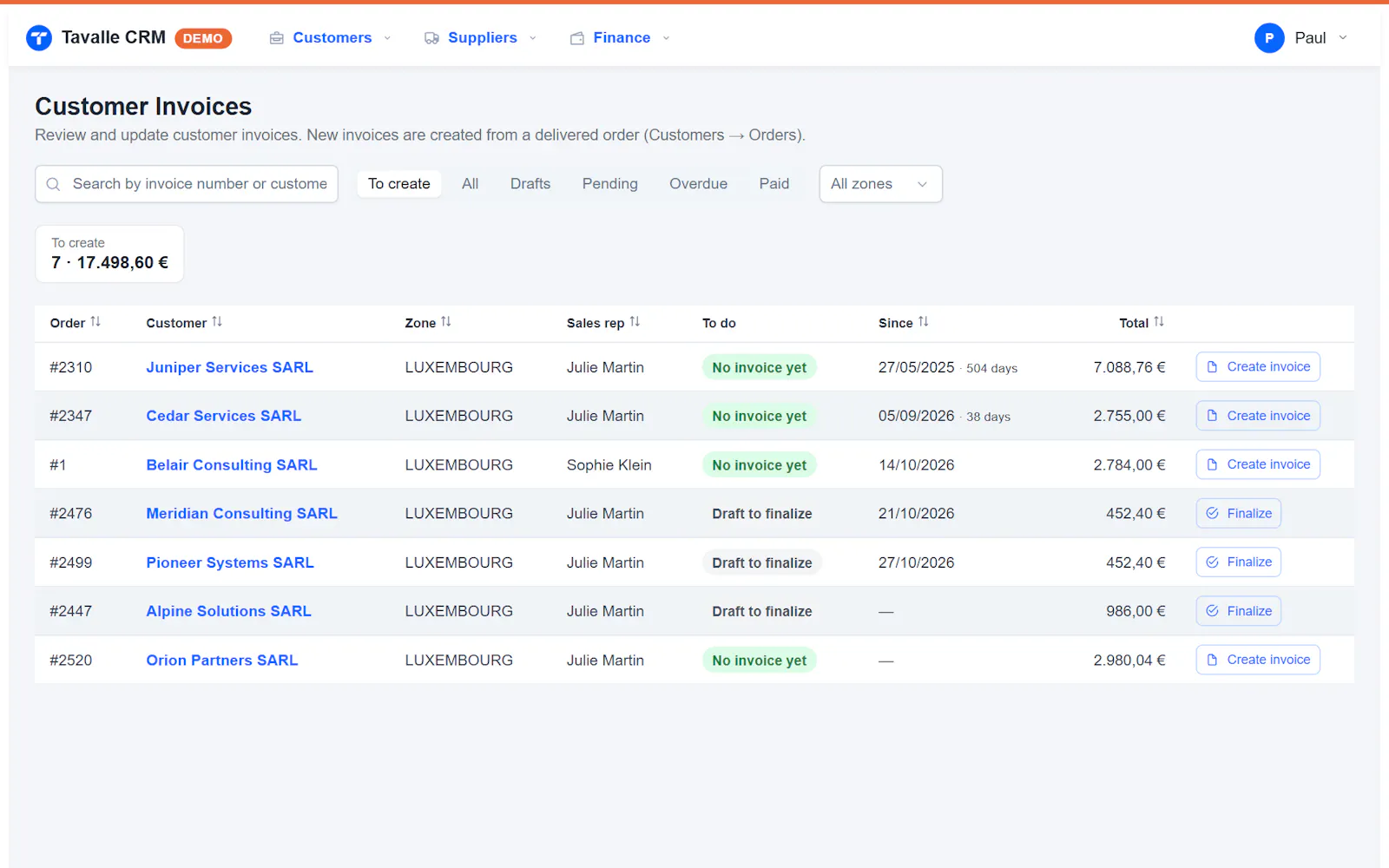1389x868 pixels.
Task: Open Alpine Solutions SARL customer link
Action: (228, 611)
